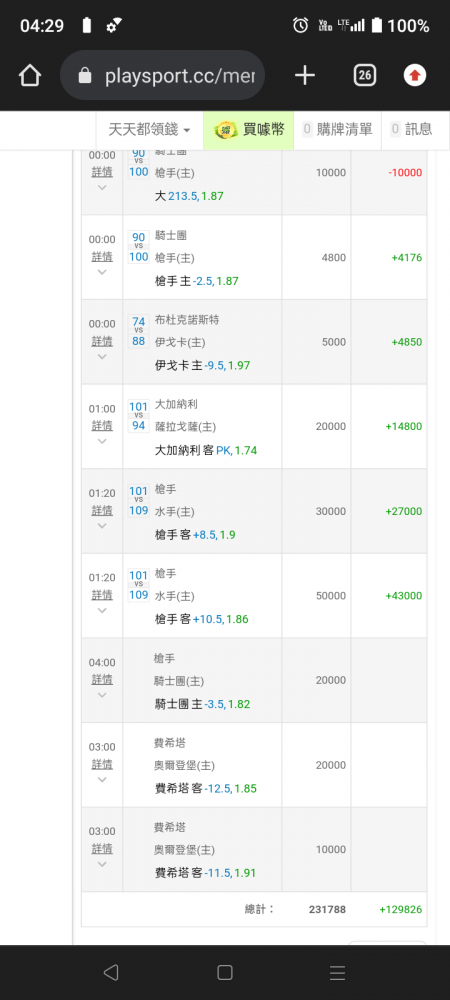Open 詳情 link for 03:00 -12.5 bet
Screen dimensions: 450x1000
(102, 764)
